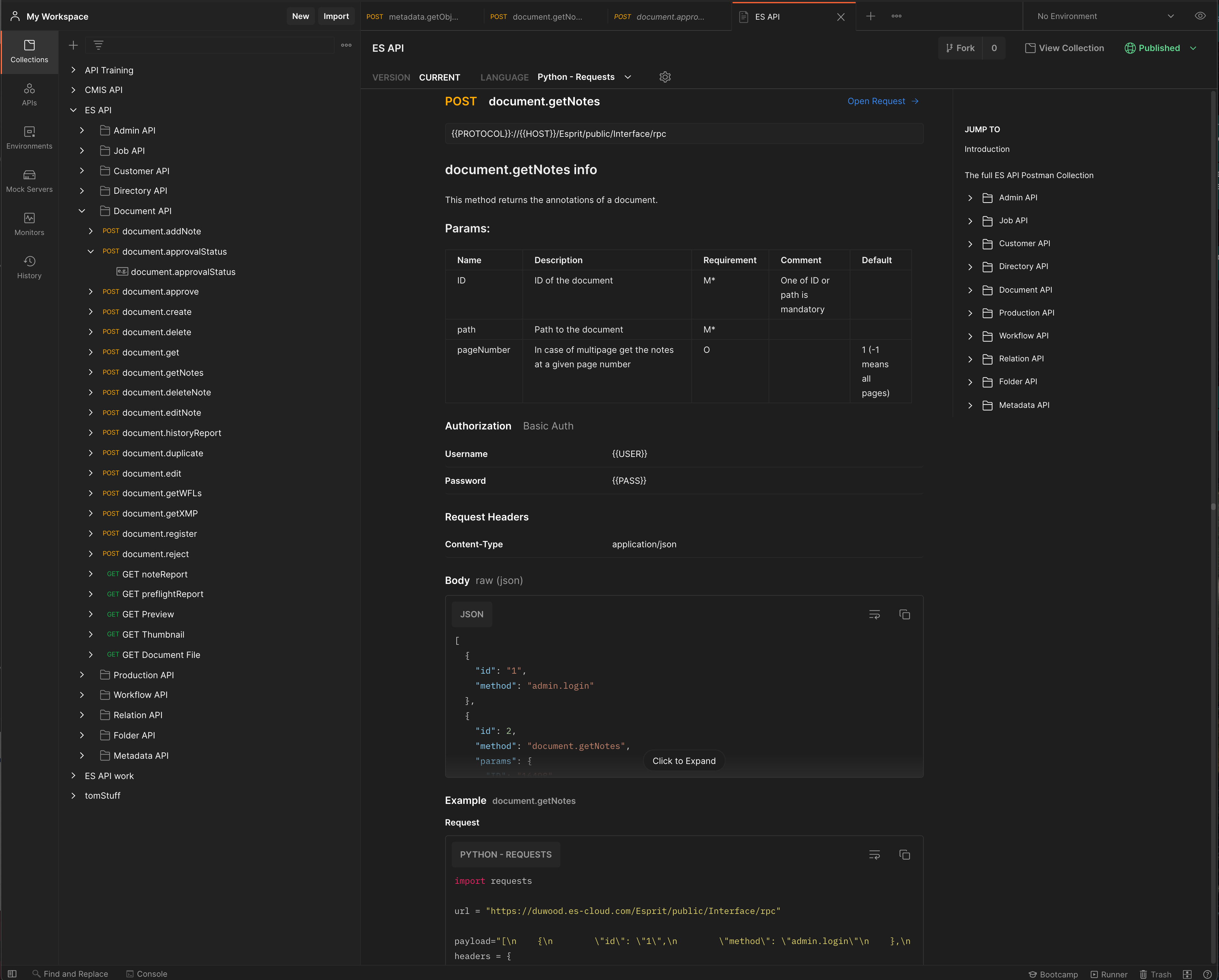Open Trash from status bar
The height and width of the screenshot is (980, 1219).
click(x=1155, y=974)
